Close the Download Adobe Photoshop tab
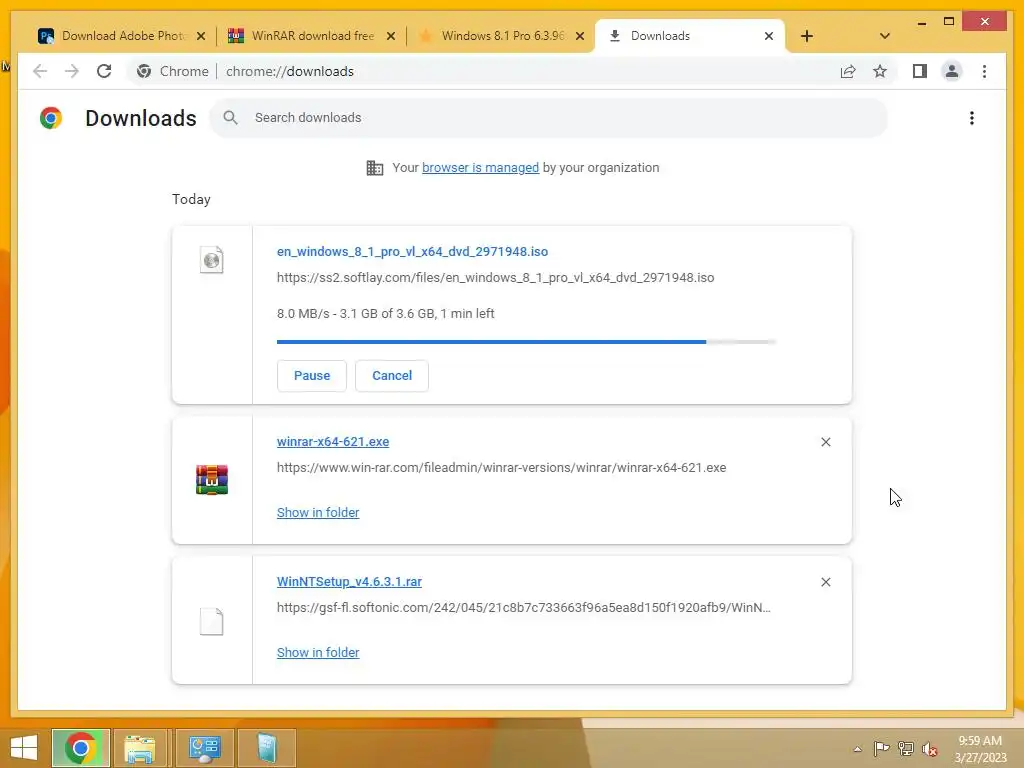 tap(201, 36)
